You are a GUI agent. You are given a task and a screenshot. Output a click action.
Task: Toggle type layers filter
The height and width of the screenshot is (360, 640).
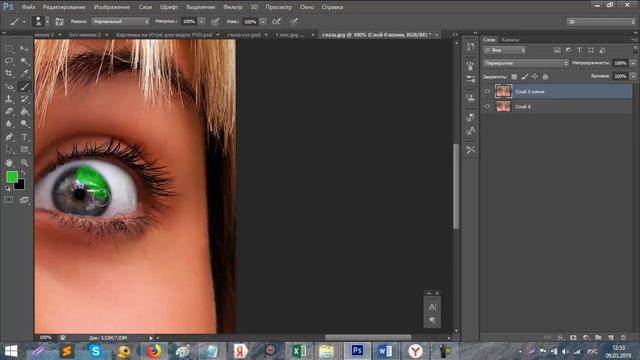click(x=579, y=50)
